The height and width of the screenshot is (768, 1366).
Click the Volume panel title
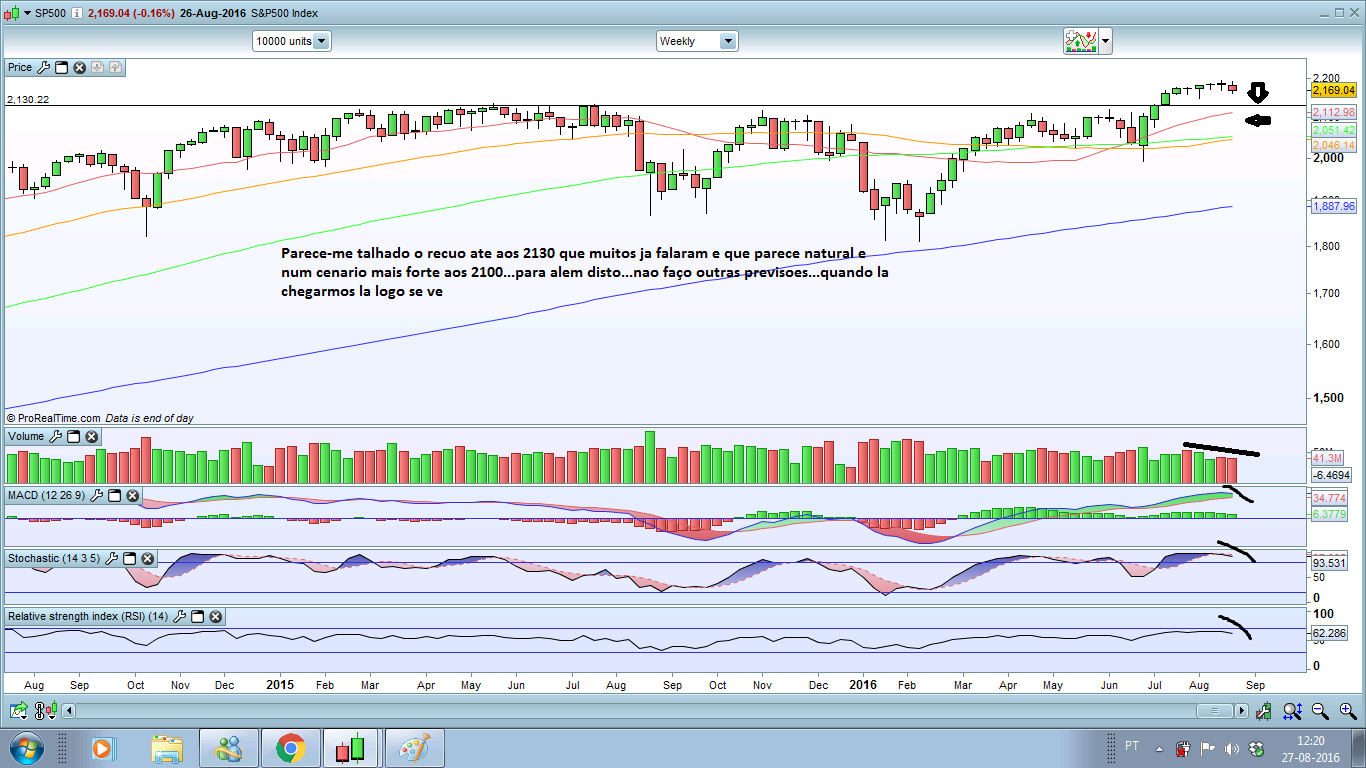[26, 437]
